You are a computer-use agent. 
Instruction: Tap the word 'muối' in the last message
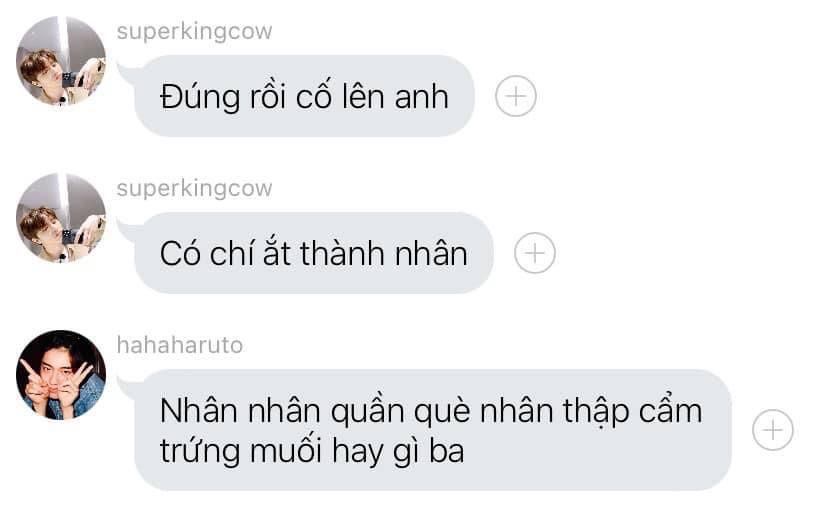tap(285, 452)
